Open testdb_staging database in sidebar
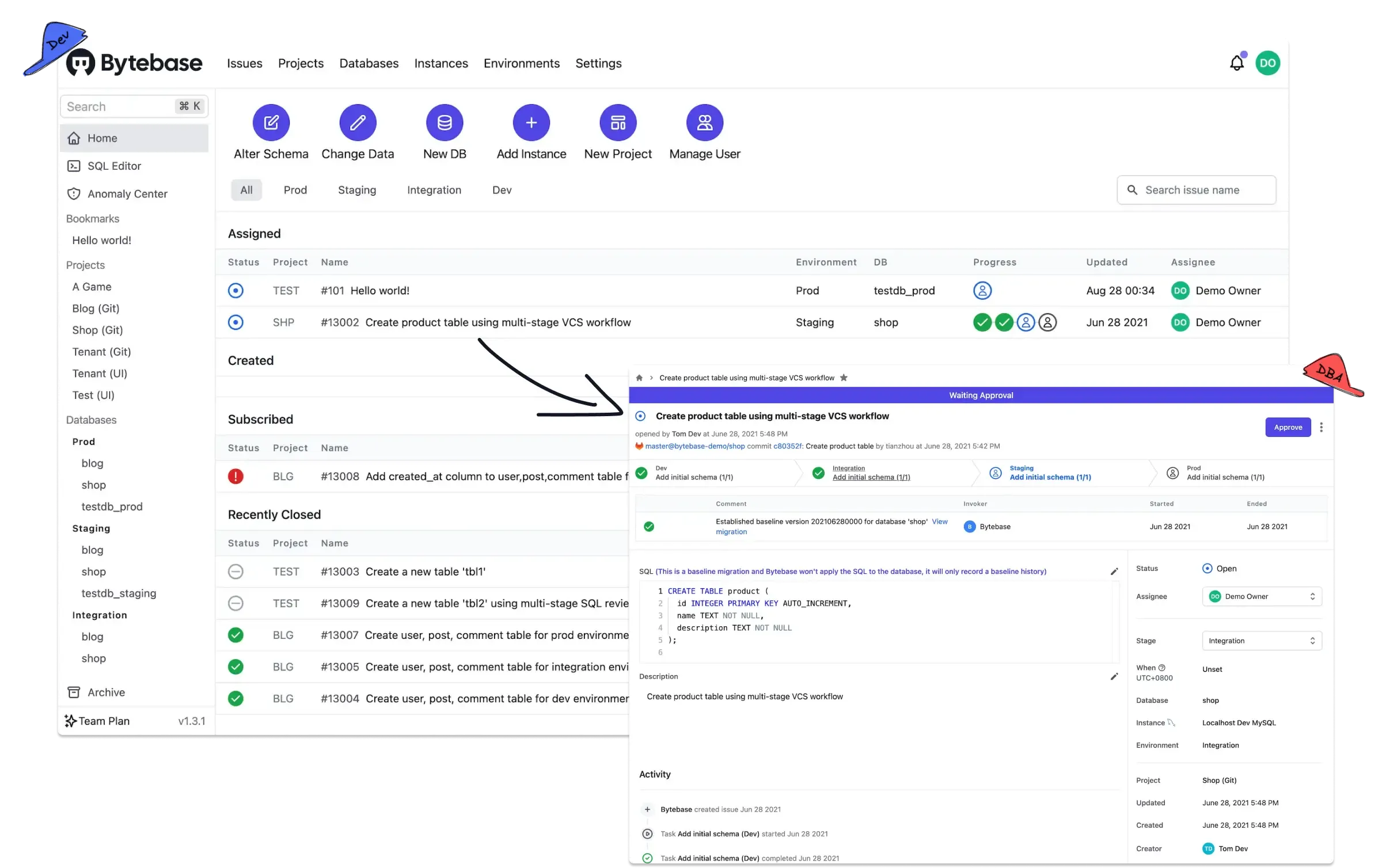This screenshot has height=868, width=1382. coord(119,593)
